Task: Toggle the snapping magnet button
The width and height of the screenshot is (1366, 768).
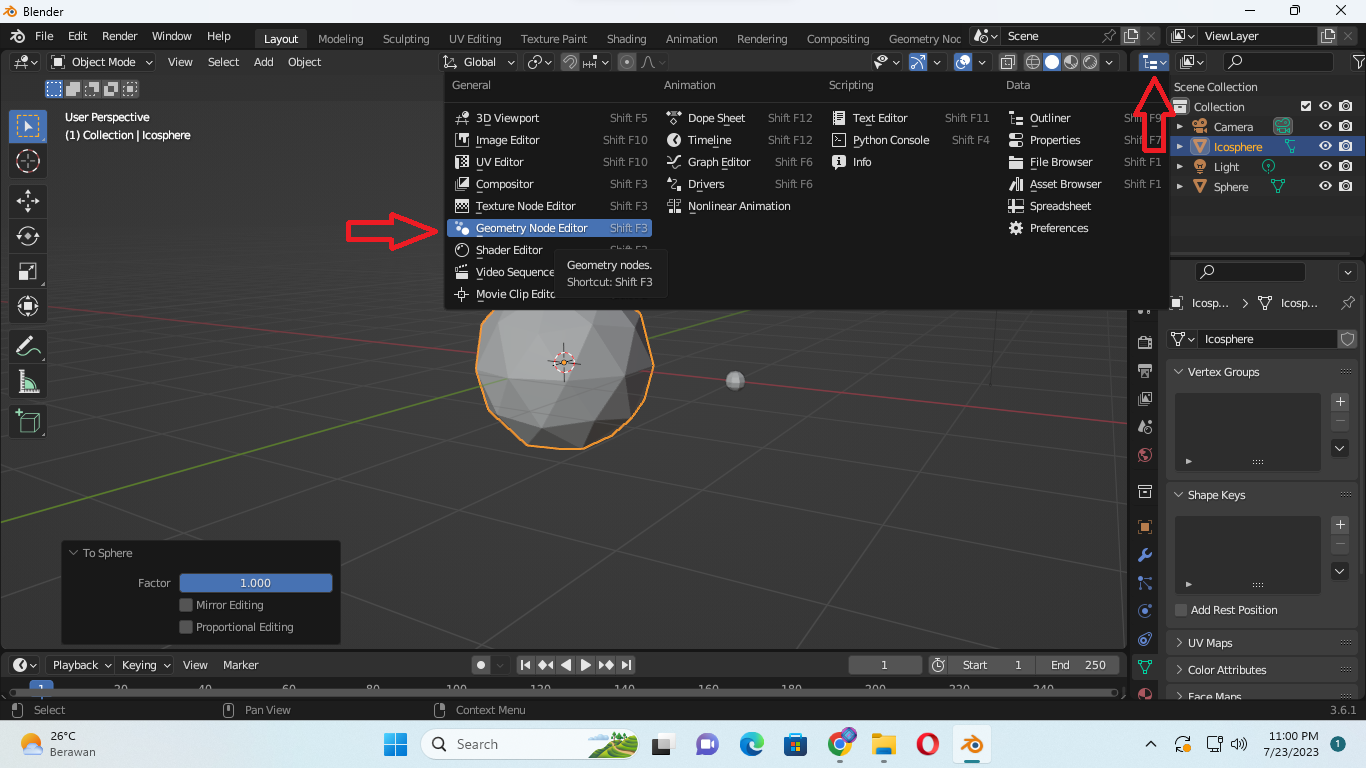Action: coord(569,62)
